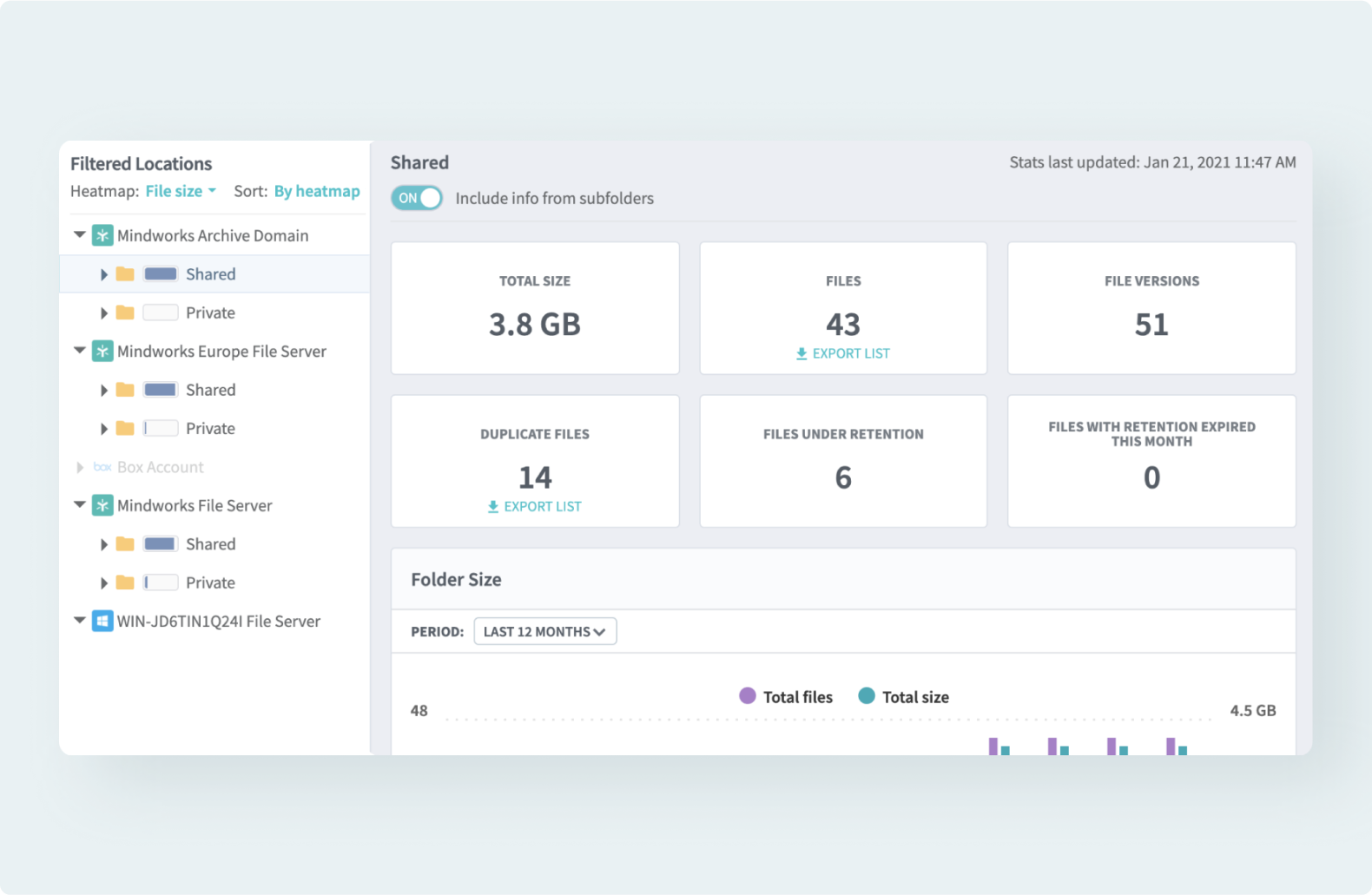Click download icon under Files count

coord(801,354)
